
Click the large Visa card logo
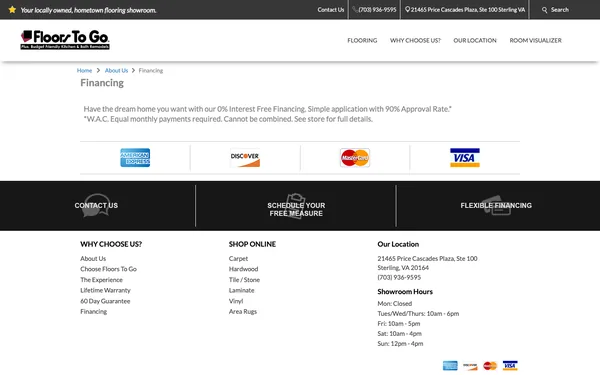[x=465, y=158]
